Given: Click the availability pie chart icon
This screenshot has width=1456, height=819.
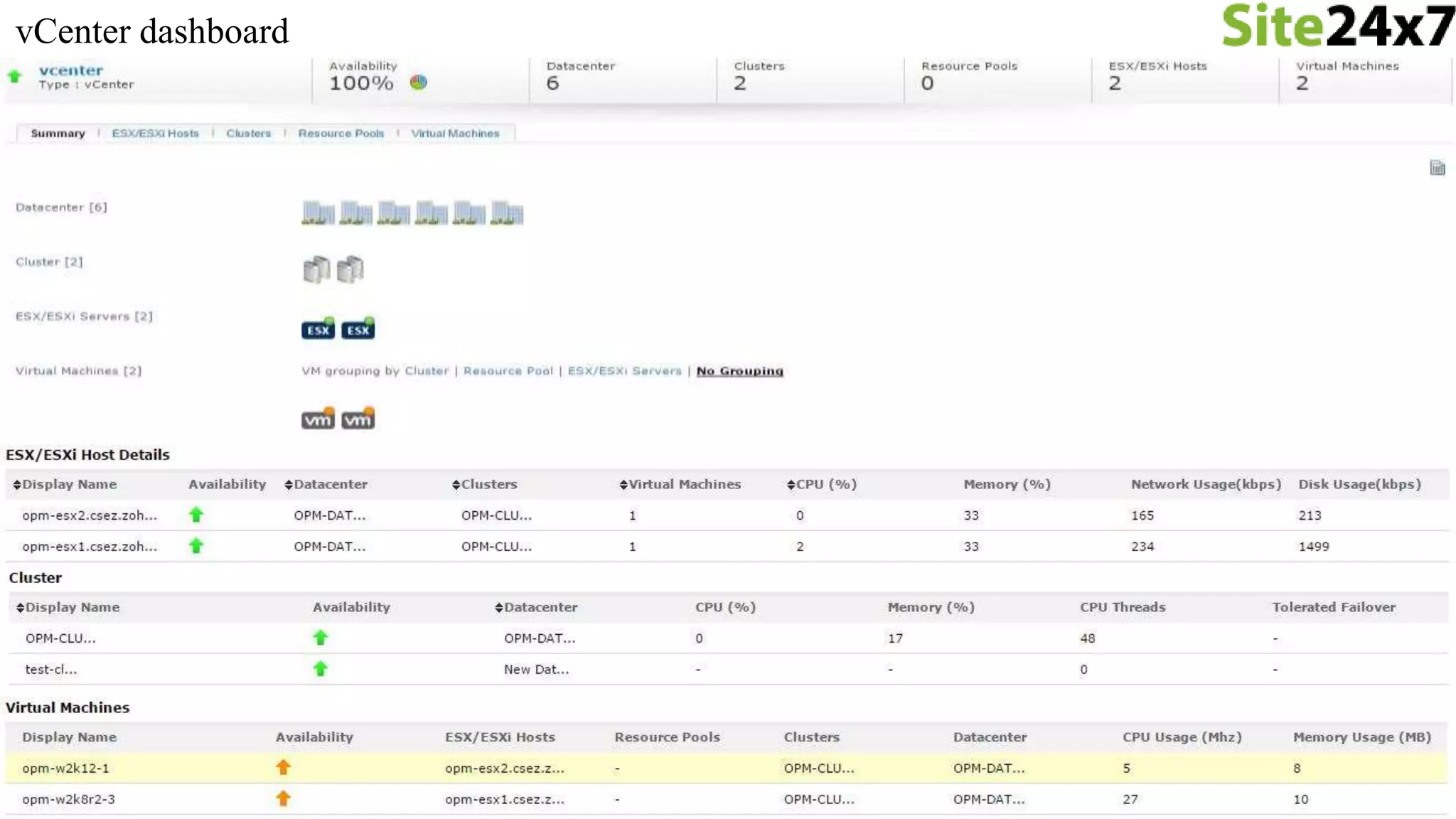Looking at the screenshot, I should [x=419, y=82].
